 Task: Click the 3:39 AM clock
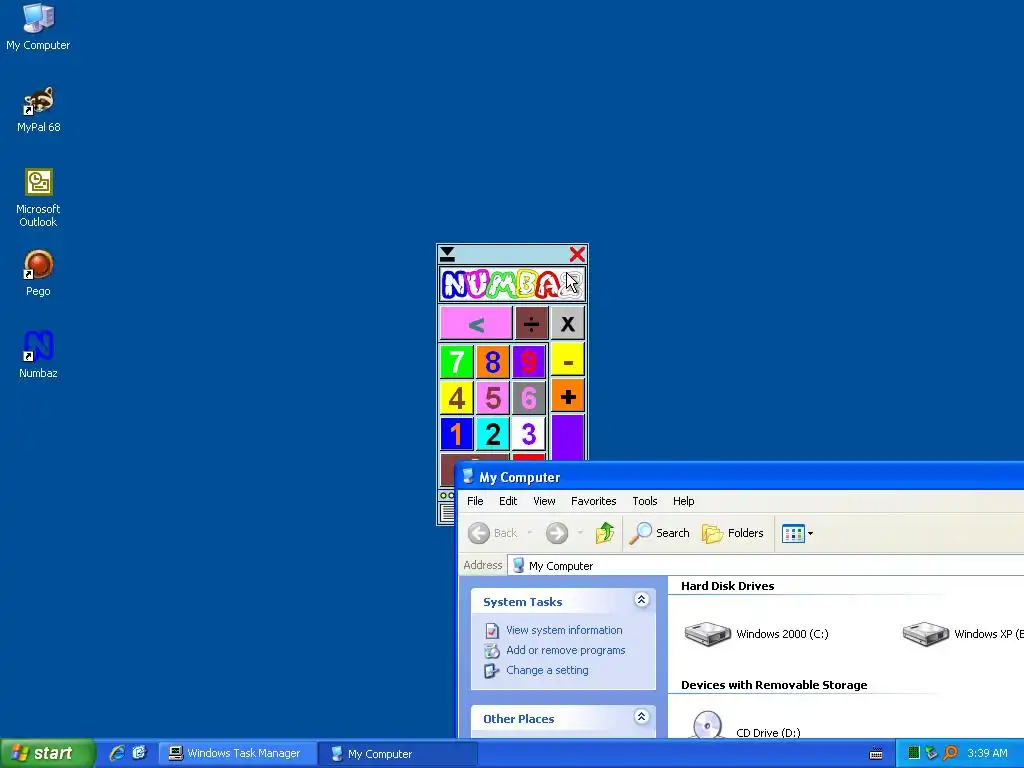coord(987,753)
